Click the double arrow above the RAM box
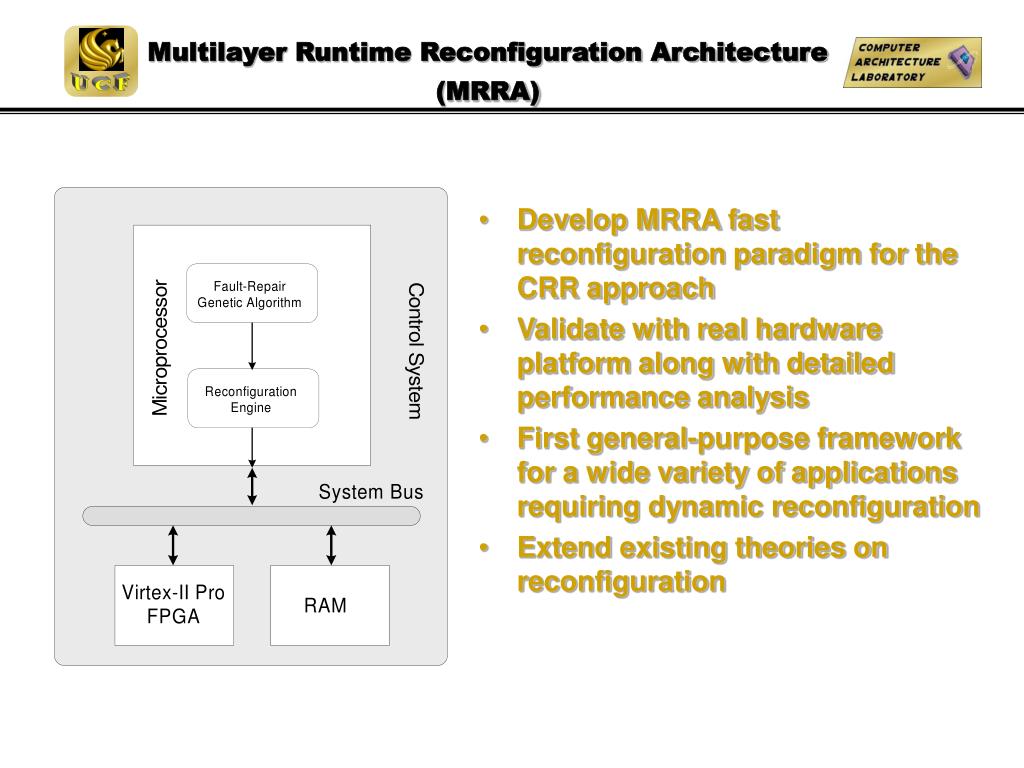Screen dimensions: 1024x768 [x=331, y=545]
